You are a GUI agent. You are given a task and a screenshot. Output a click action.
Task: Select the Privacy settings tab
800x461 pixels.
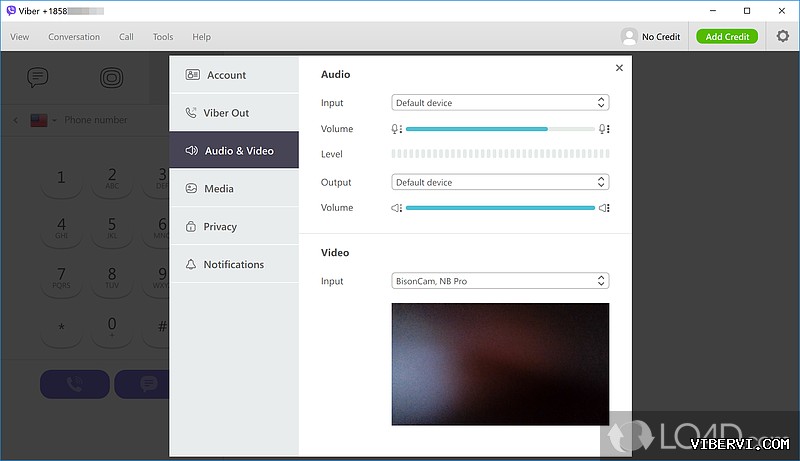pyautogui.click(x=234, y=227)
